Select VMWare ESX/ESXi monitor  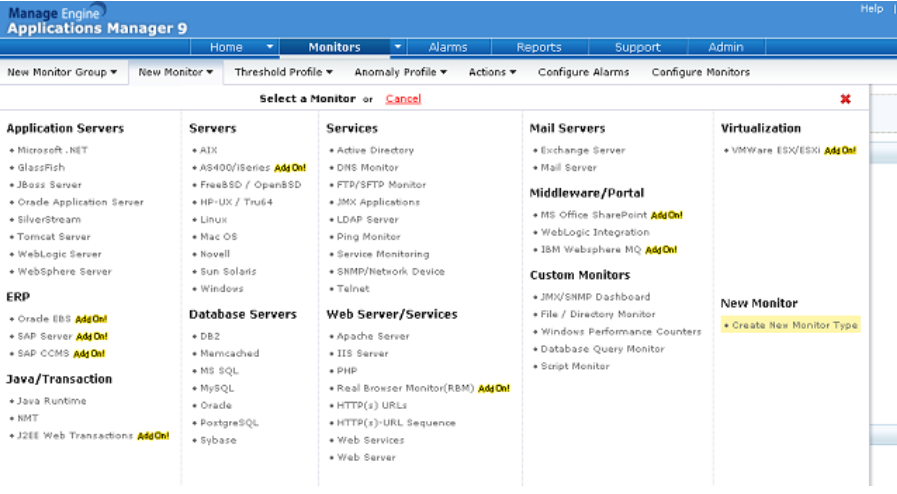point(776,150)
